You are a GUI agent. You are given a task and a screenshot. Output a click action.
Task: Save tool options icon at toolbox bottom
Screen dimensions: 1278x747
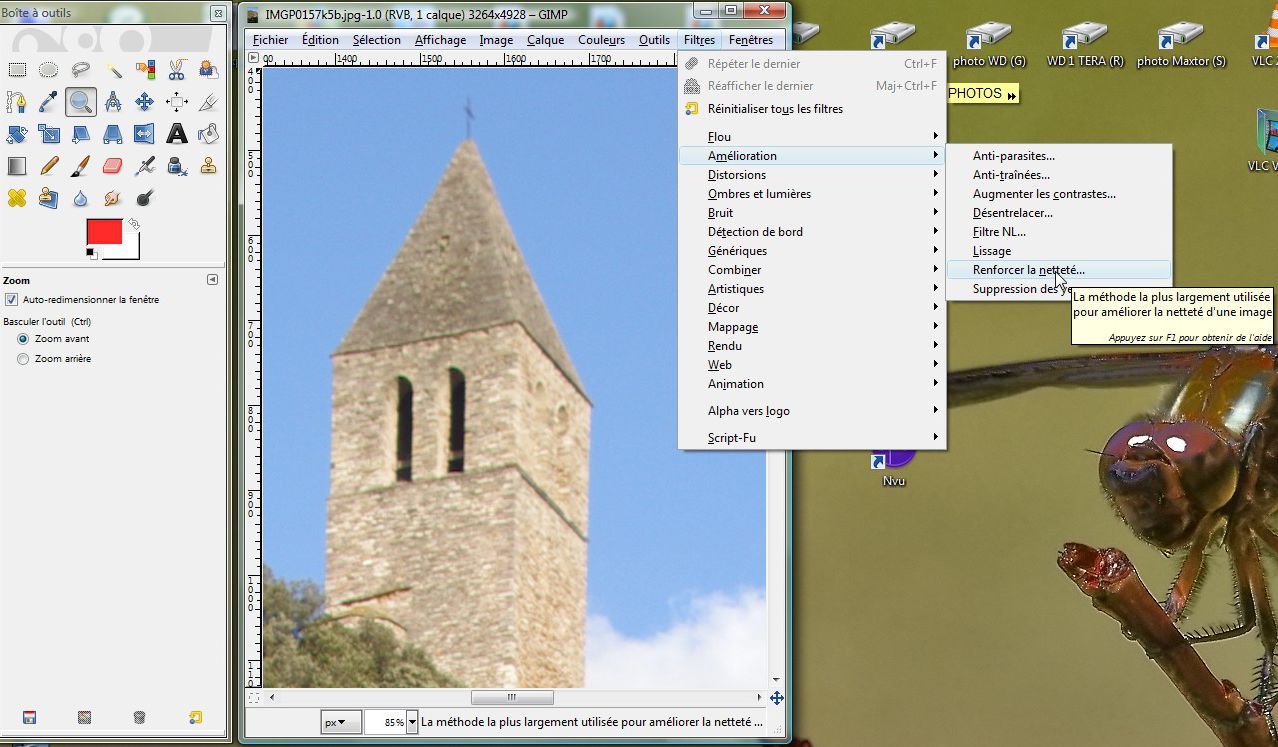click(x=30, y=717)
